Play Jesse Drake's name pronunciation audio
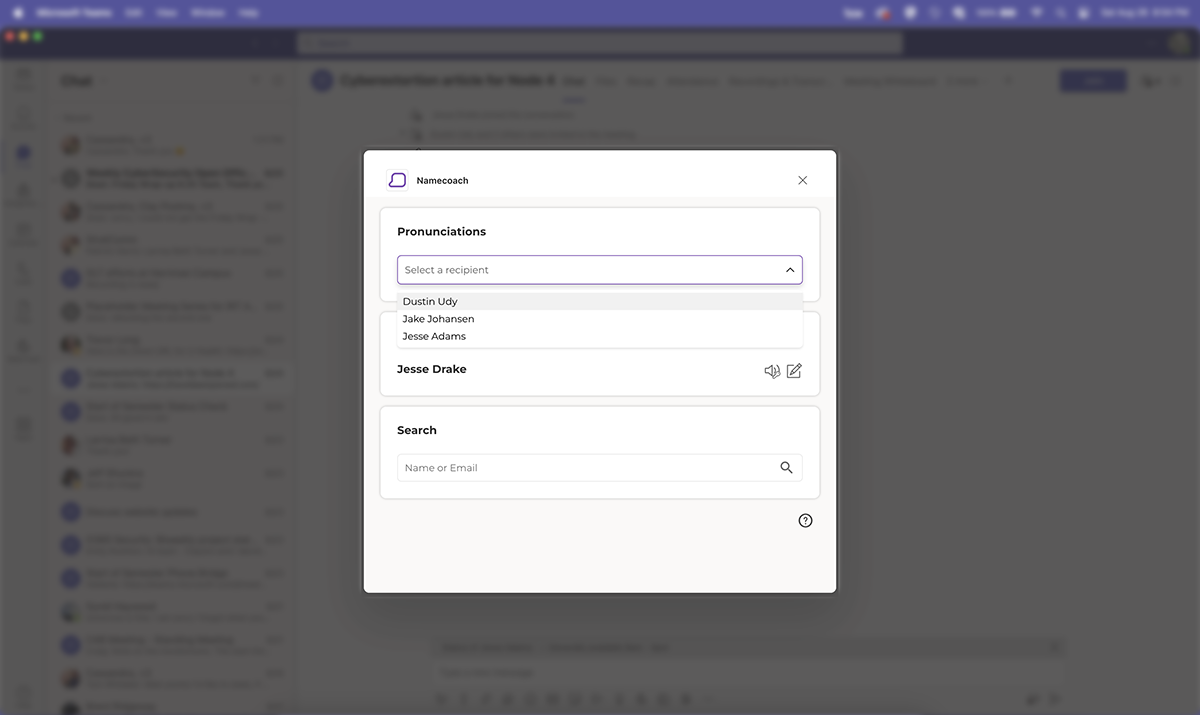 (x=772, y=371)
